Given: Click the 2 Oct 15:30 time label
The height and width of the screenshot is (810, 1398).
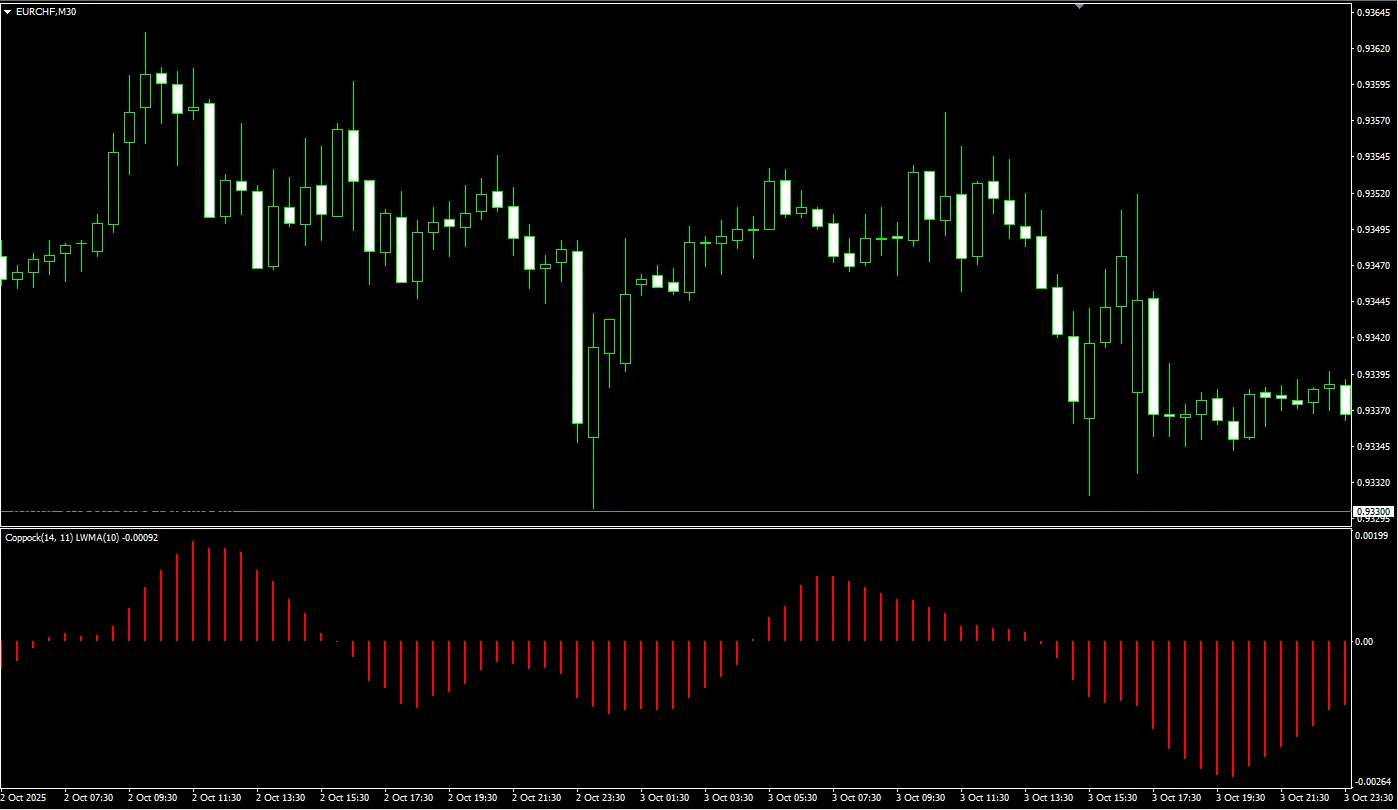Looking at the screenshot, I should pos(344,798).
